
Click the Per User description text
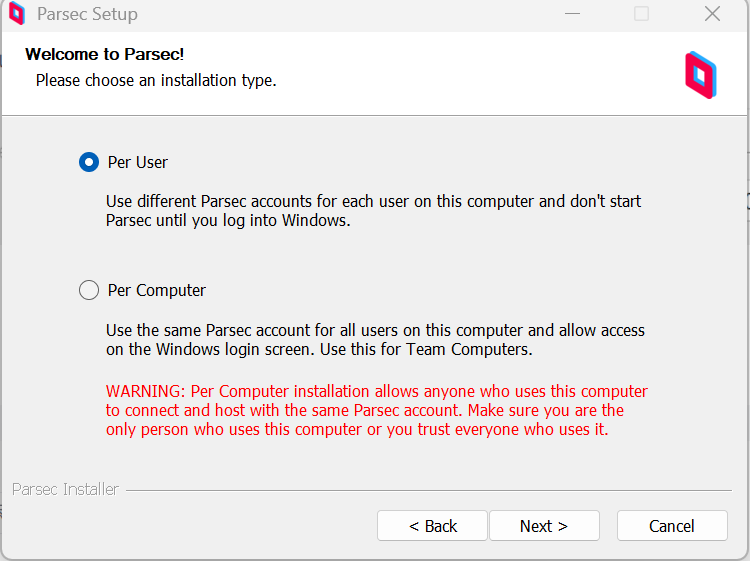click(x=373, y=210)
